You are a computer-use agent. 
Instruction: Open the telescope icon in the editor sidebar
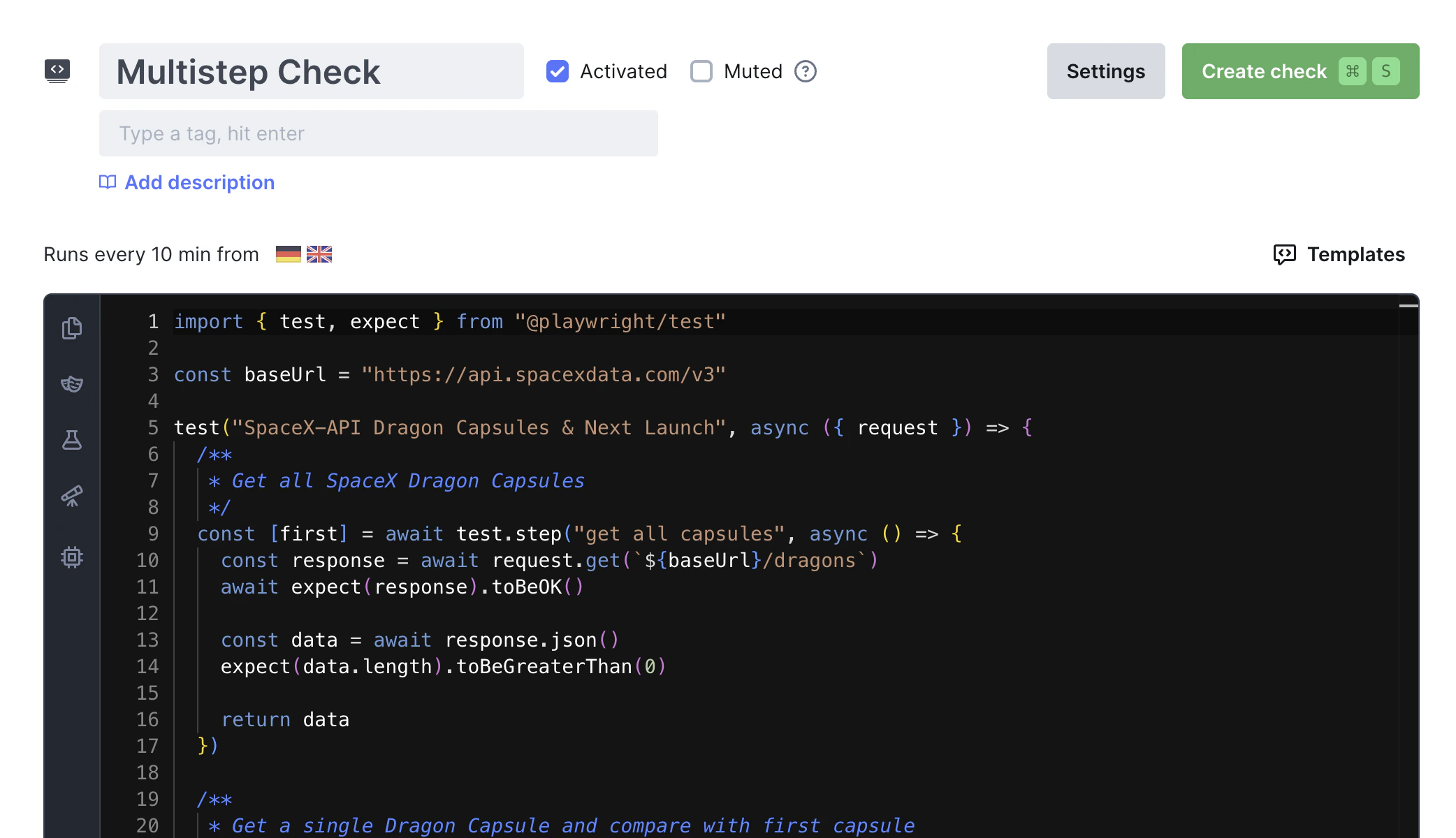coord(72,496)
